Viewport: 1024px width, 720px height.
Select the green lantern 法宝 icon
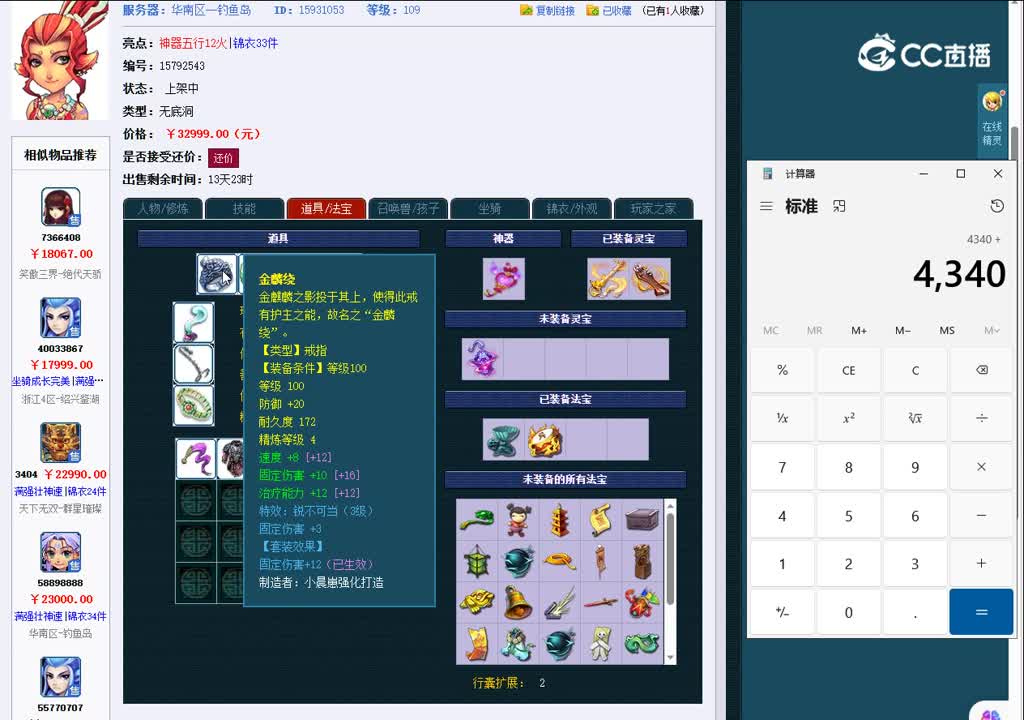click(477, 561)
